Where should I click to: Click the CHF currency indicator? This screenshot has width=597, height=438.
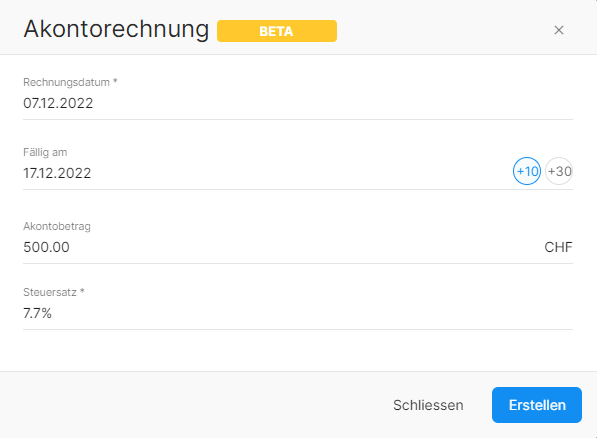click(x=558, y=247)
